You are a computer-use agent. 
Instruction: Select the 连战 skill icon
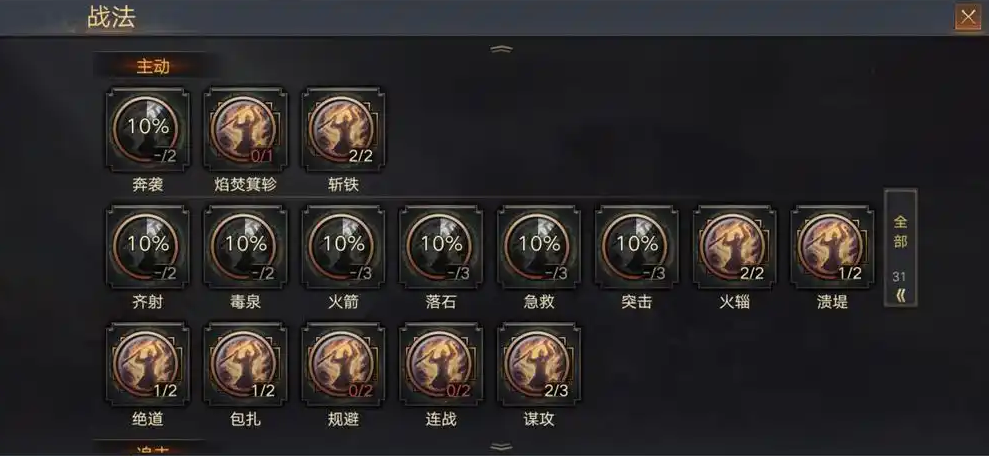pos(441,365)
